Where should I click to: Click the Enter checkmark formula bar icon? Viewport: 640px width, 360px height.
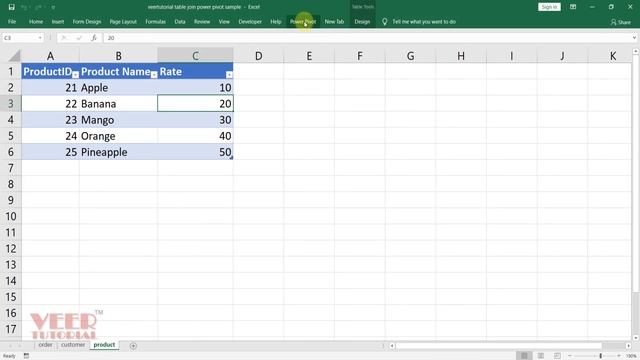[x=79, y=38]
